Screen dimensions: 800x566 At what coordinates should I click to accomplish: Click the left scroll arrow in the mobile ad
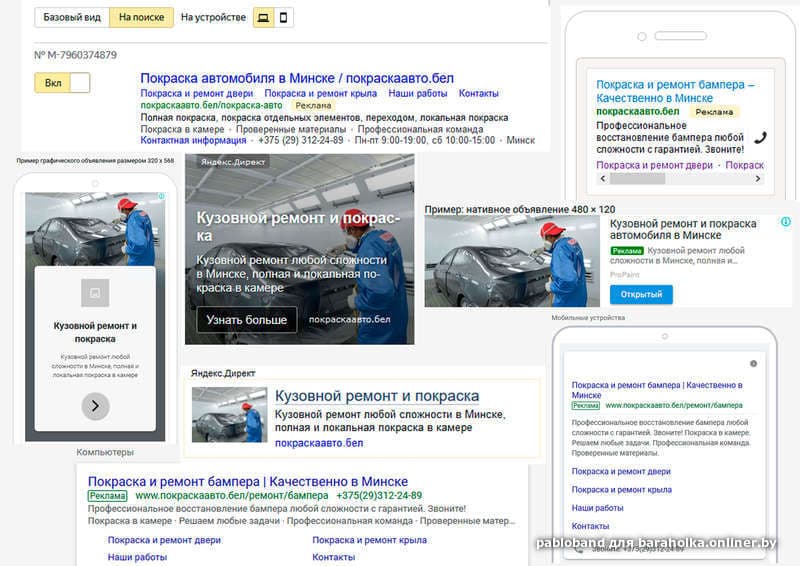[x=603, y=178]
